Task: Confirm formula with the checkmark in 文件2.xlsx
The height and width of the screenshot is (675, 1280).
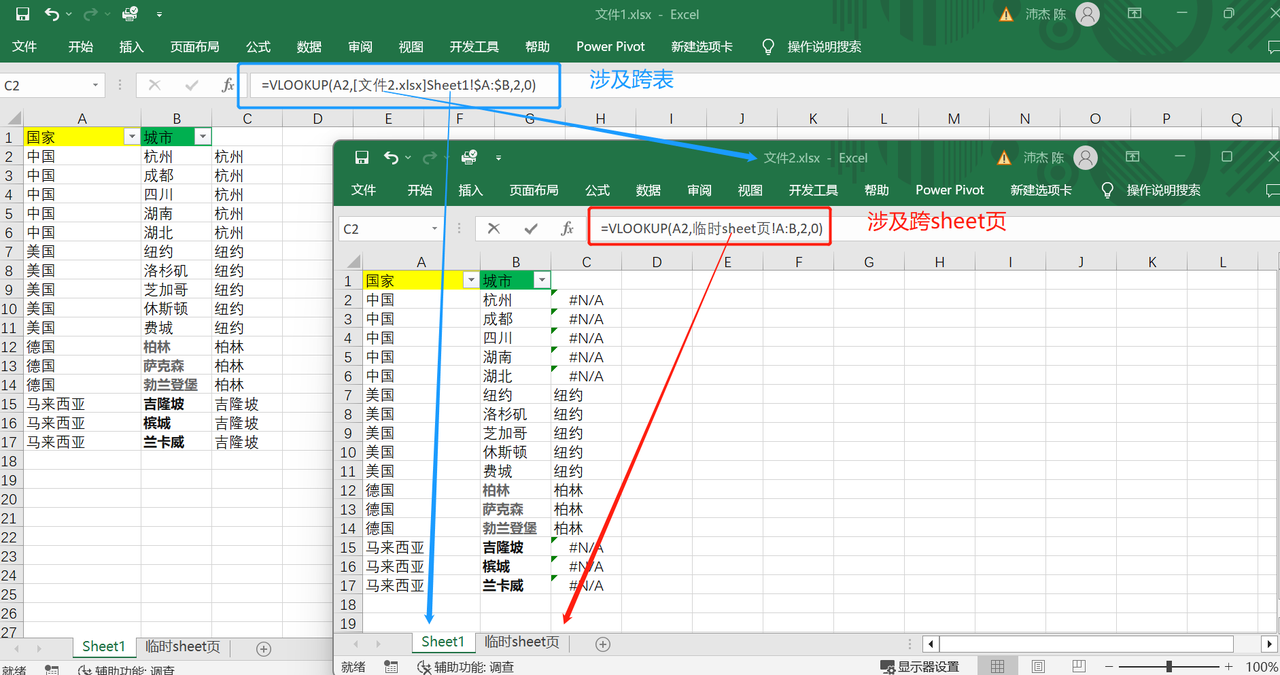Action: click(530, 229)
